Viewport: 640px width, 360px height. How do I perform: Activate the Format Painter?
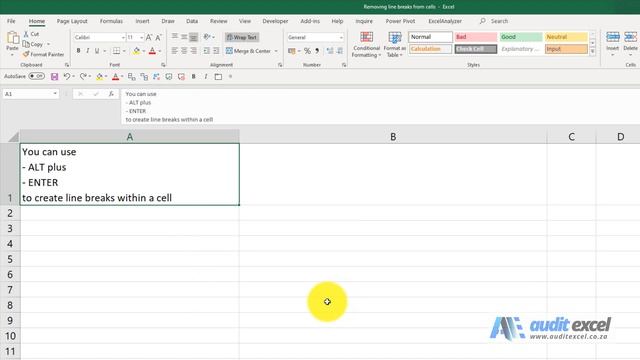point(44,54)
